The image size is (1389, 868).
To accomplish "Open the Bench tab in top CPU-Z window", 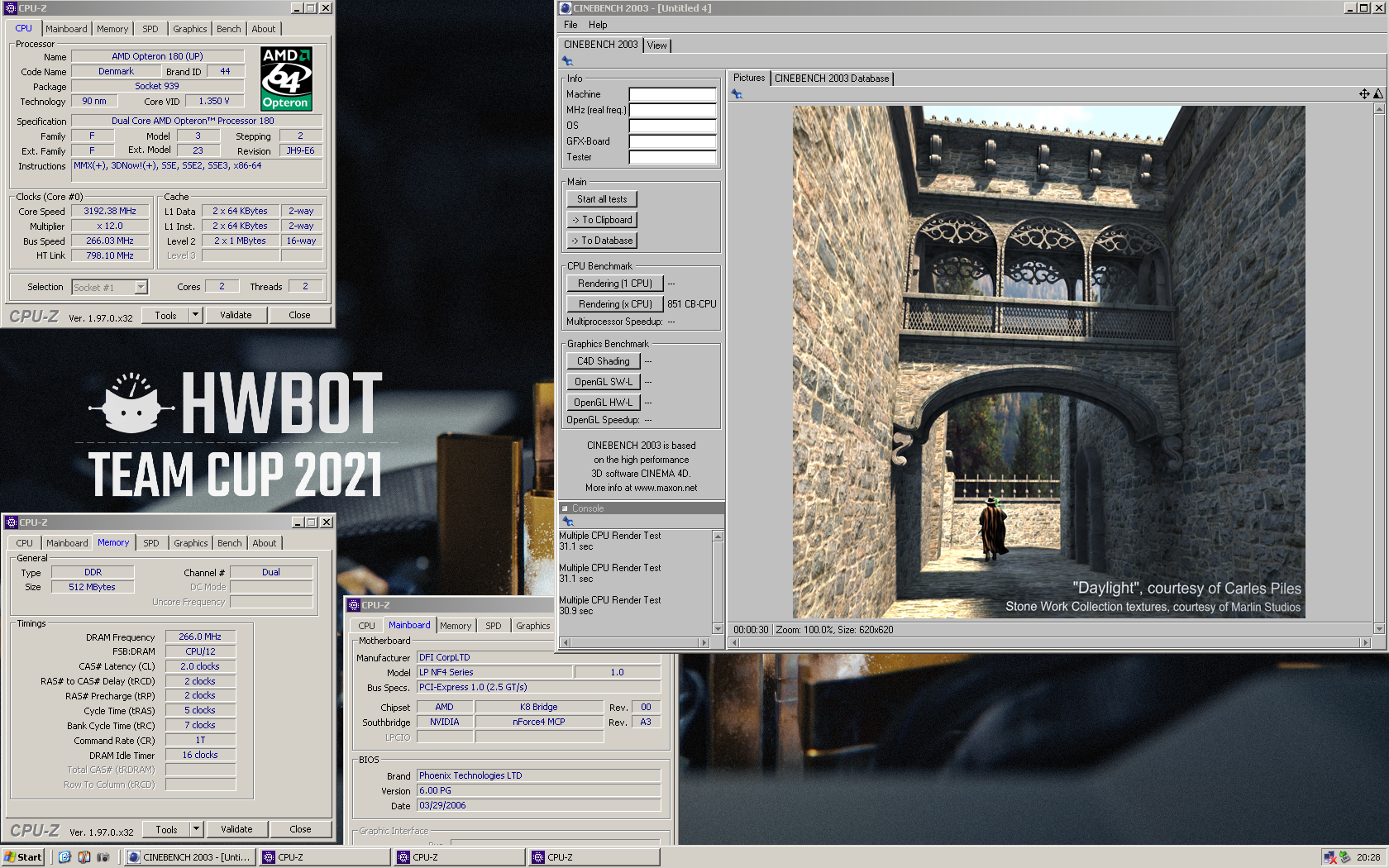I will (229, 29).
